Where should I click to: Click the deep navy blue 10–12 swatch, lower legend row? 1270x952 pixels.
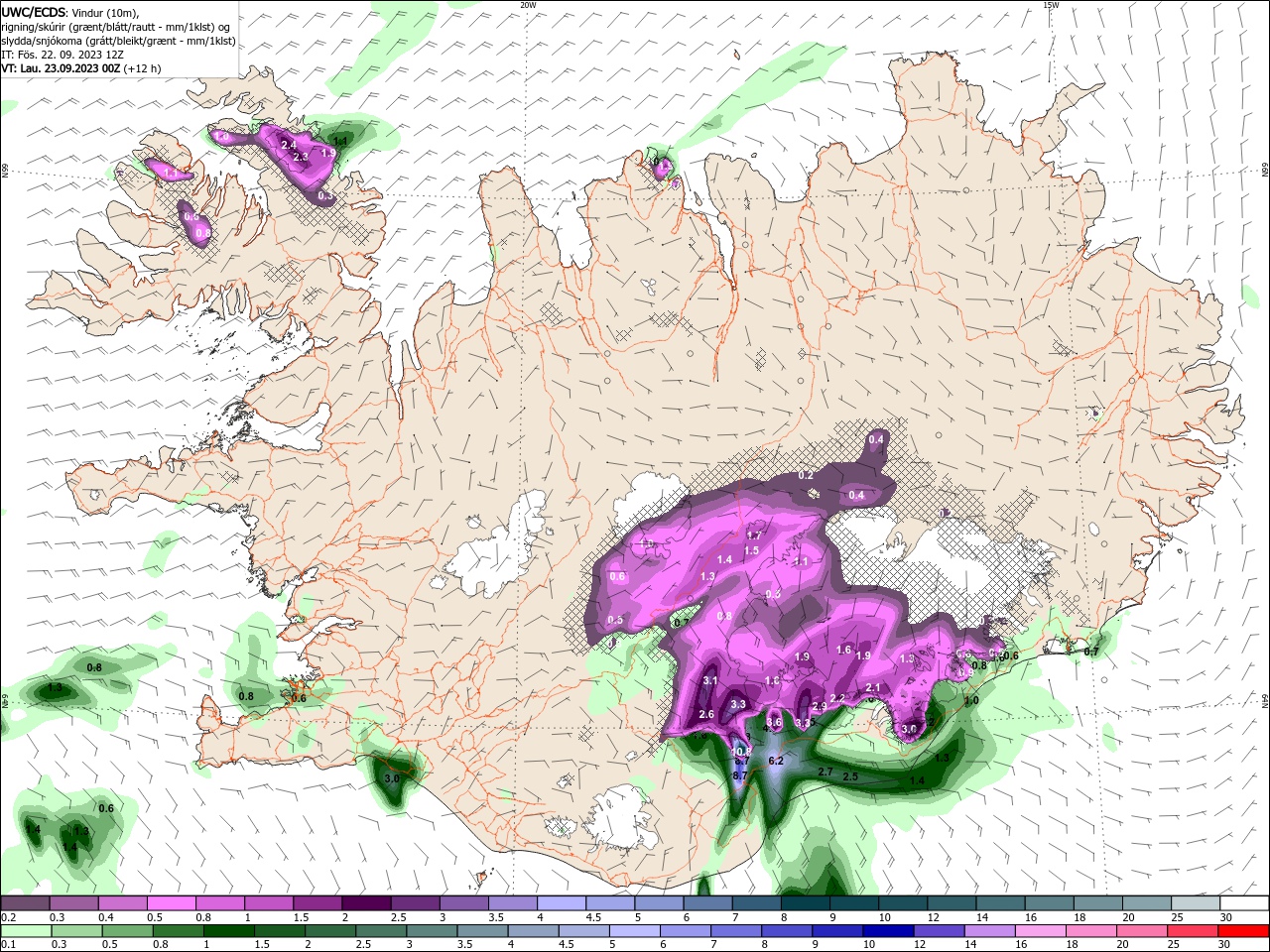pyautogui.click(x=888, y=930)
